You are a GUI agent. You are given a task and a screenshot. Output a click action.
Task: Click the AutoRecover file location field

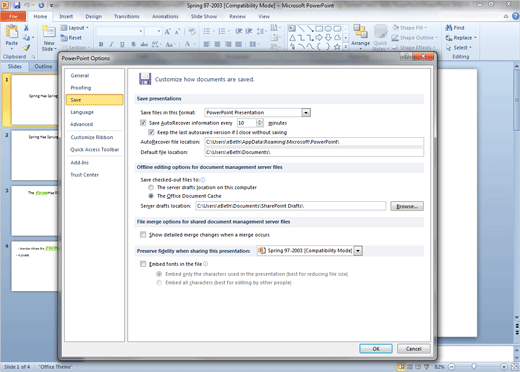coord(314,142)
